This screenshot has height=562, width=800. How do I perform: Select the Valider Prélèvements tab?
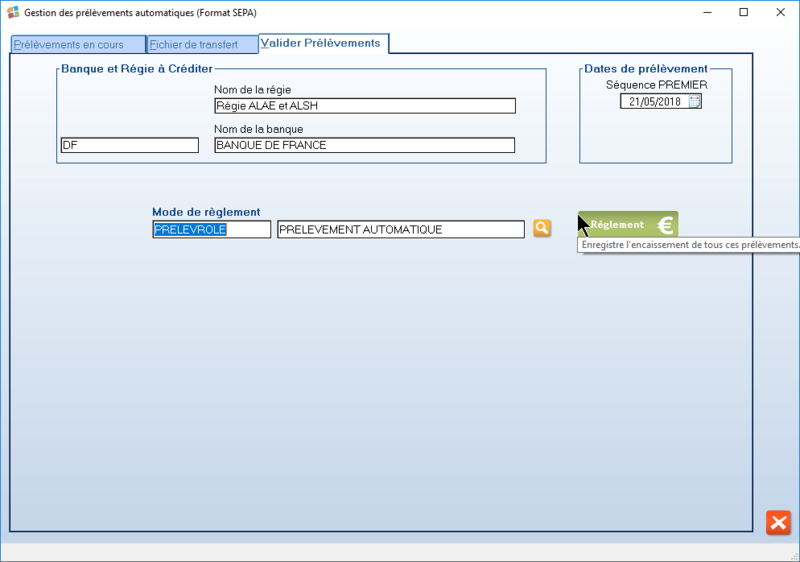tap(324, 43)
